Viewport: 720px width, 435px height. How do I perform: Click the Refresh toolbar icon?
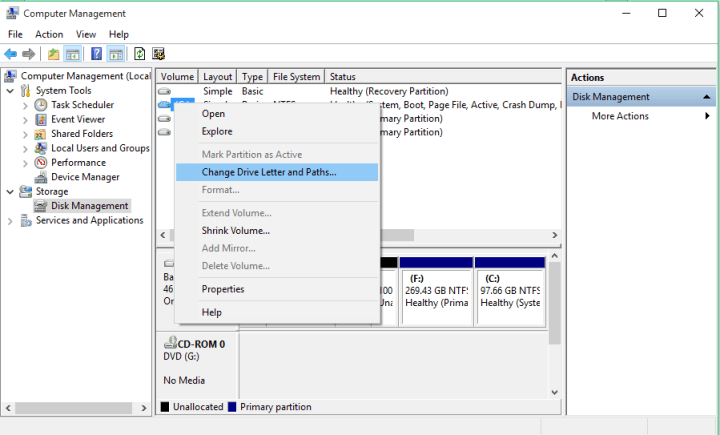pos(139,54)
